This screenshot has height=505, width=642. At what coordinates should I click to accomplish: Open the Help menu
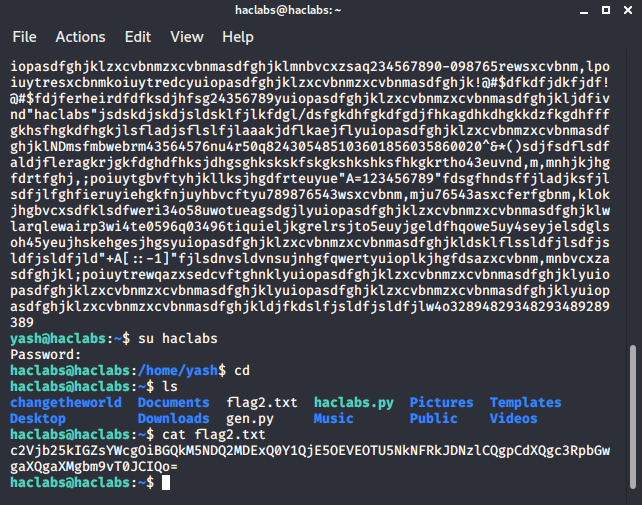(x=238, y=37)
